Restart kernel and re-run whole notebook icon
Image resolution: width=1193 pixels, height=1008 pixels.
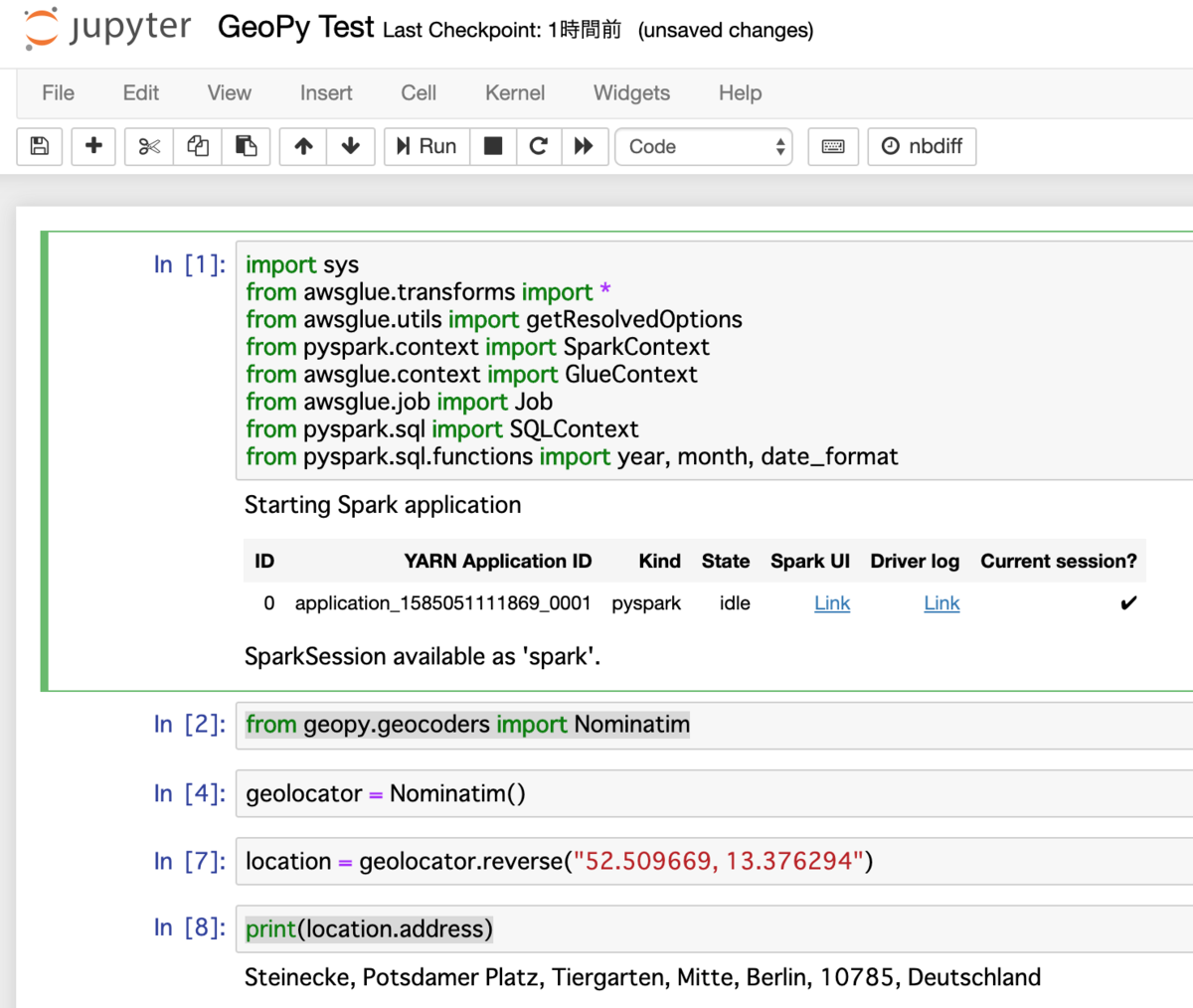[585, 146]
